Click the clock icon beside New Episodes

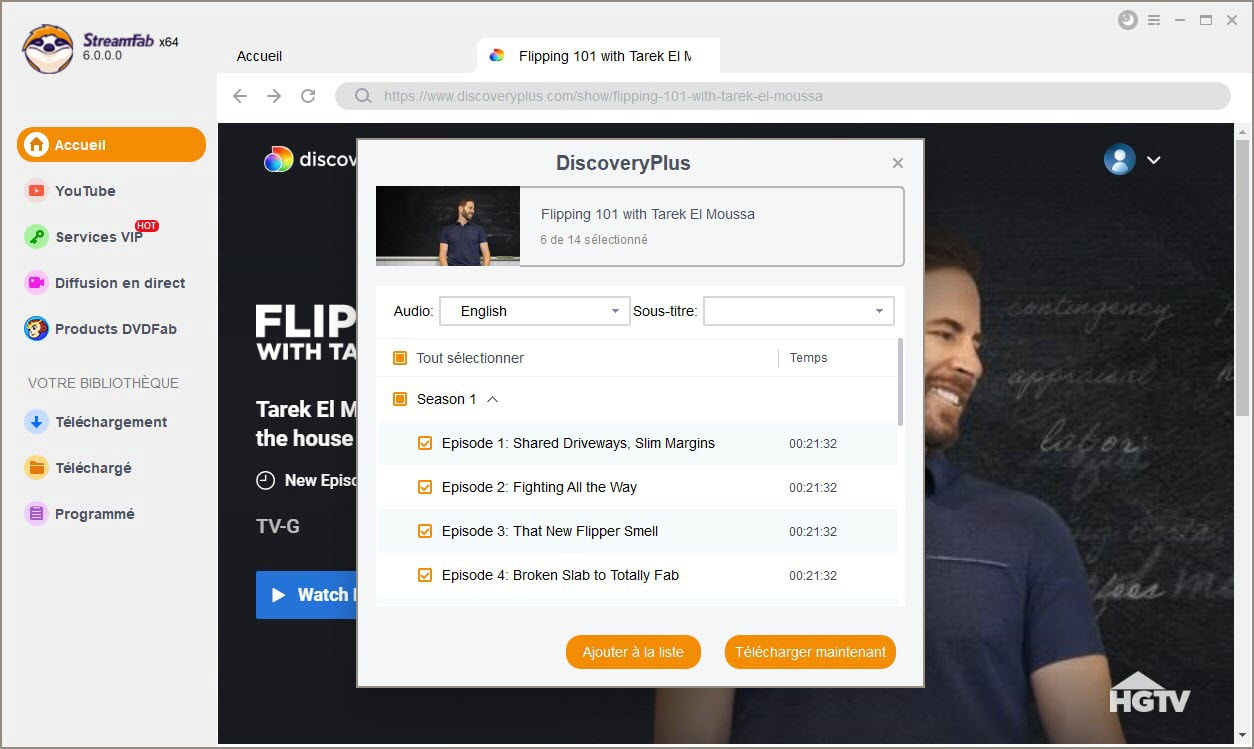pos(265,480)
